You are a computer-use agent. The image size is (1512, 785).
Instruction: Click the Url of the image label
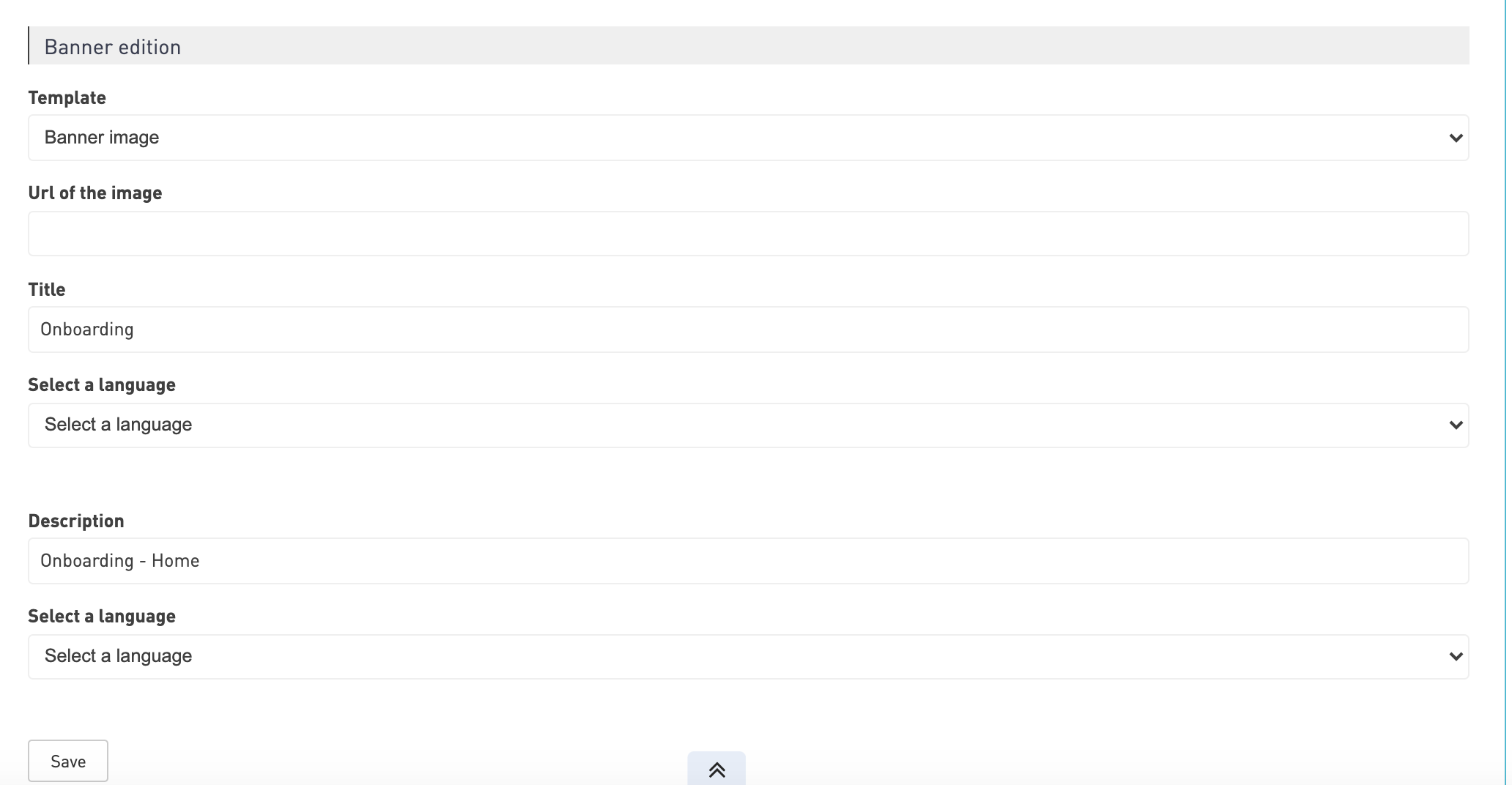(95, 193)
